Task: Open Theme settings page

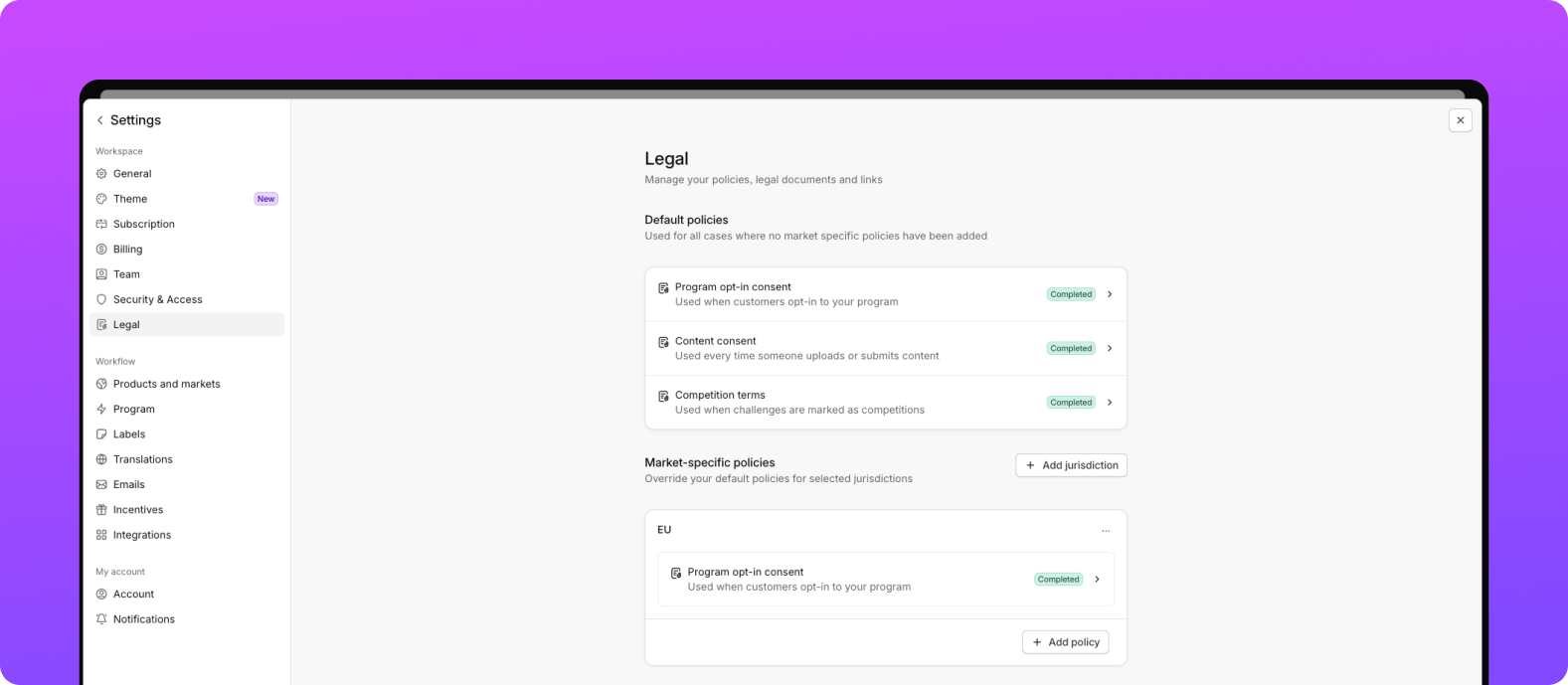Action: pyautogui.click(x=187, y=199)
